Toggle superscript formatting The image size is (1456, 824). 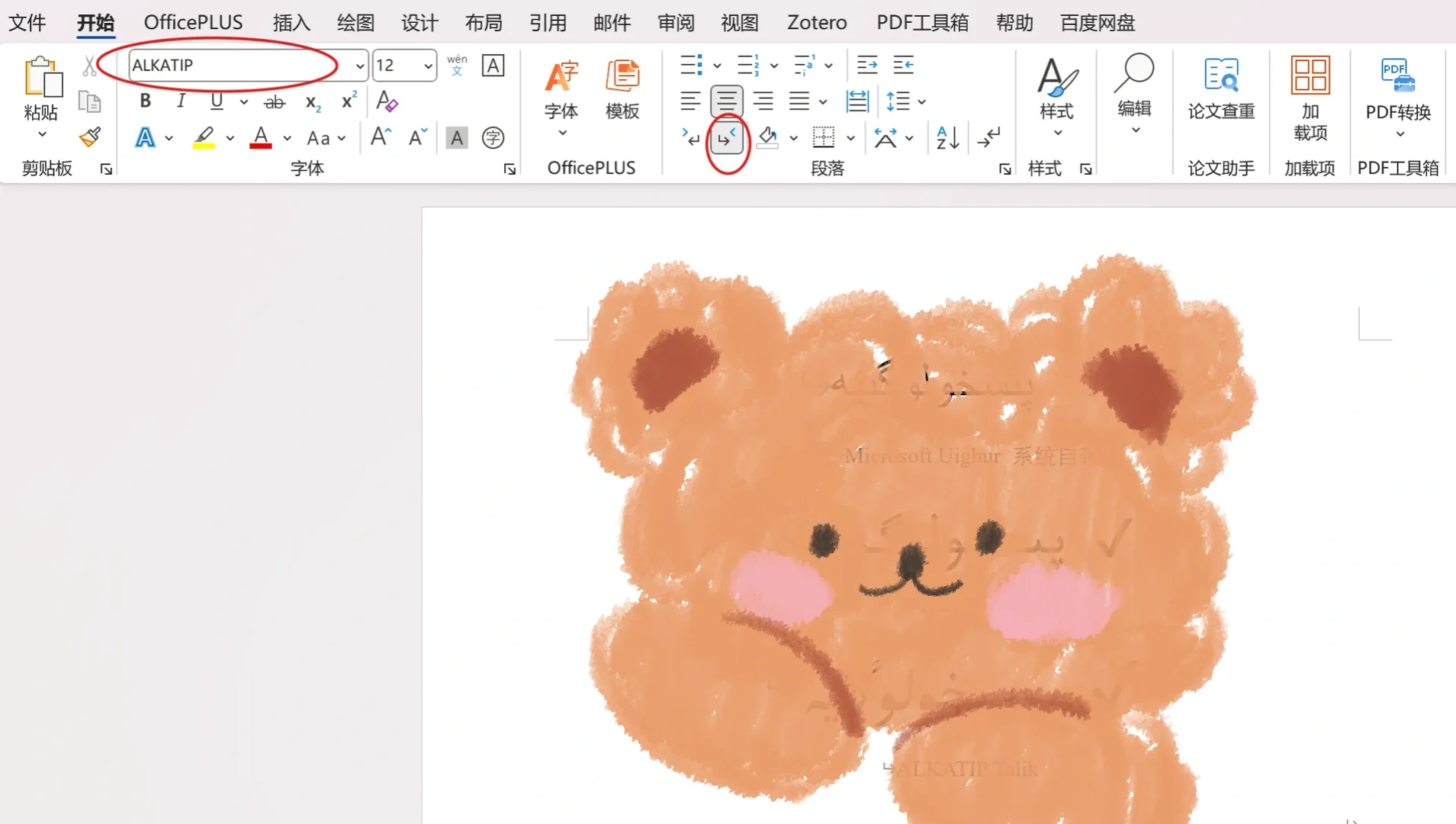click(349, 101)
